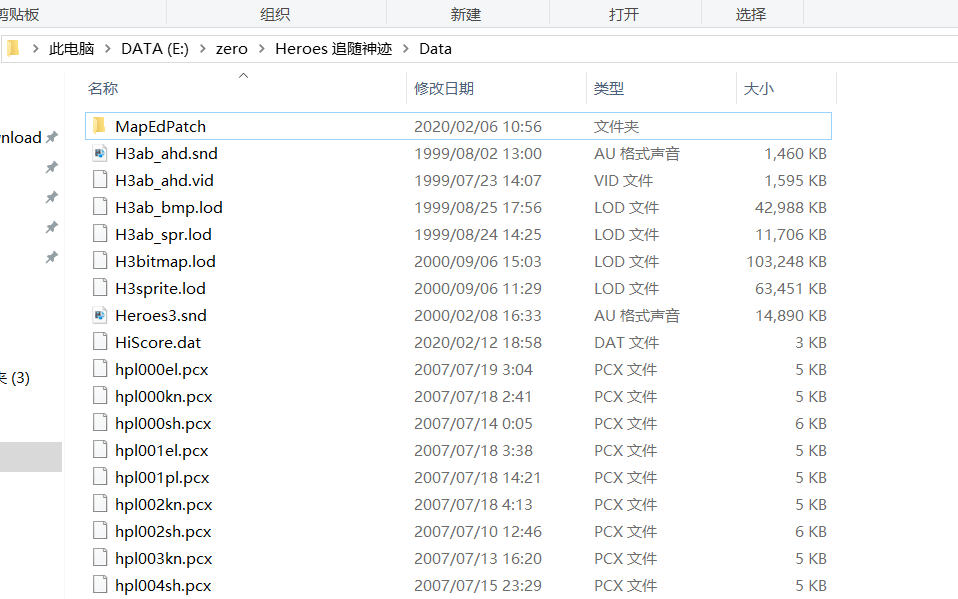This screenshot has width=958, height=599.
Task: Click the hpl000kn.pcx file icon
Action: click(x=100, y=395)
